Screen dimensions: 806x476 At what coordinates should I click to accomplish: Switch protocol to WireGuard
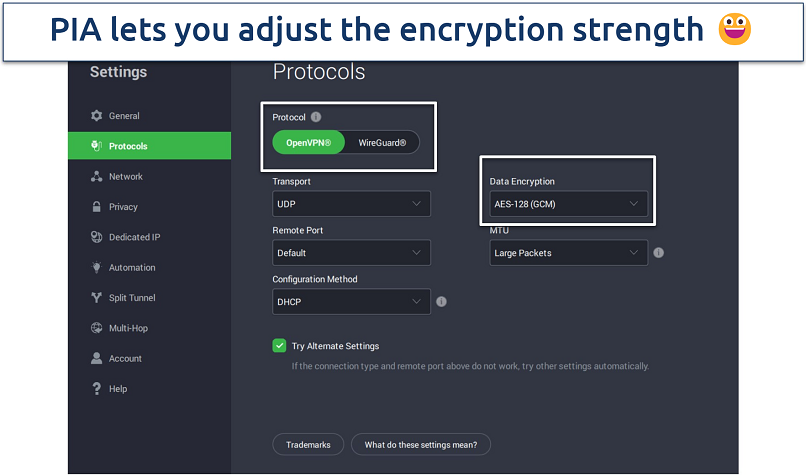coord(382,143)
